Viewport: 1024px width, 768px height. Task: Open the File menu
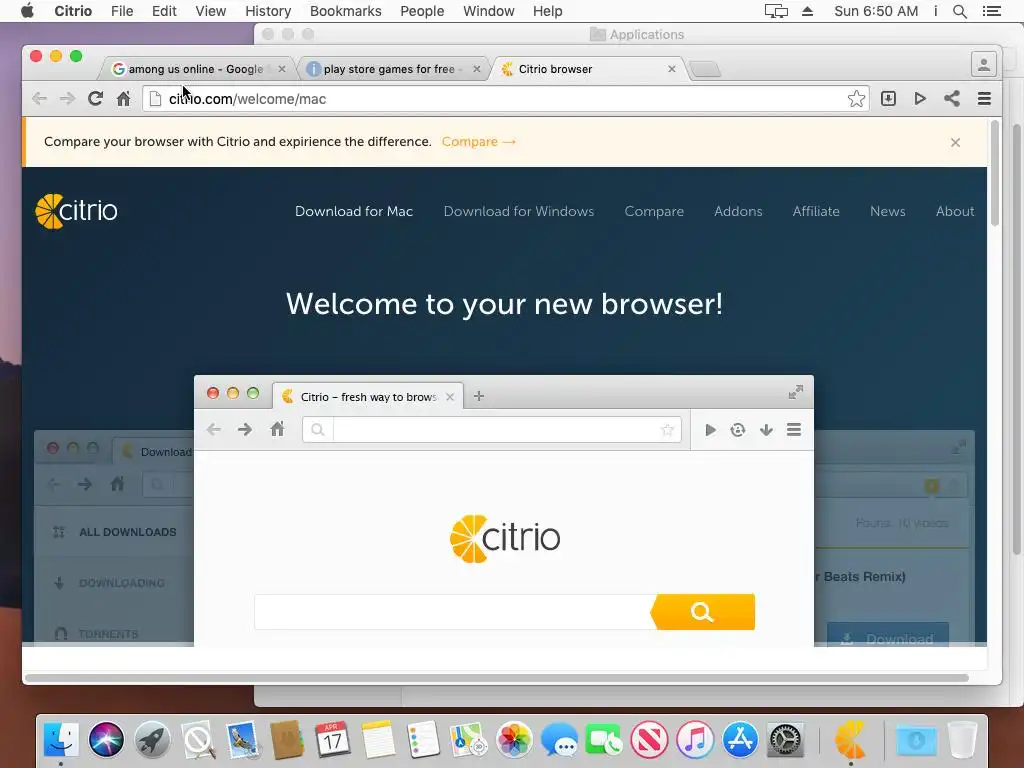click(121, 11)
